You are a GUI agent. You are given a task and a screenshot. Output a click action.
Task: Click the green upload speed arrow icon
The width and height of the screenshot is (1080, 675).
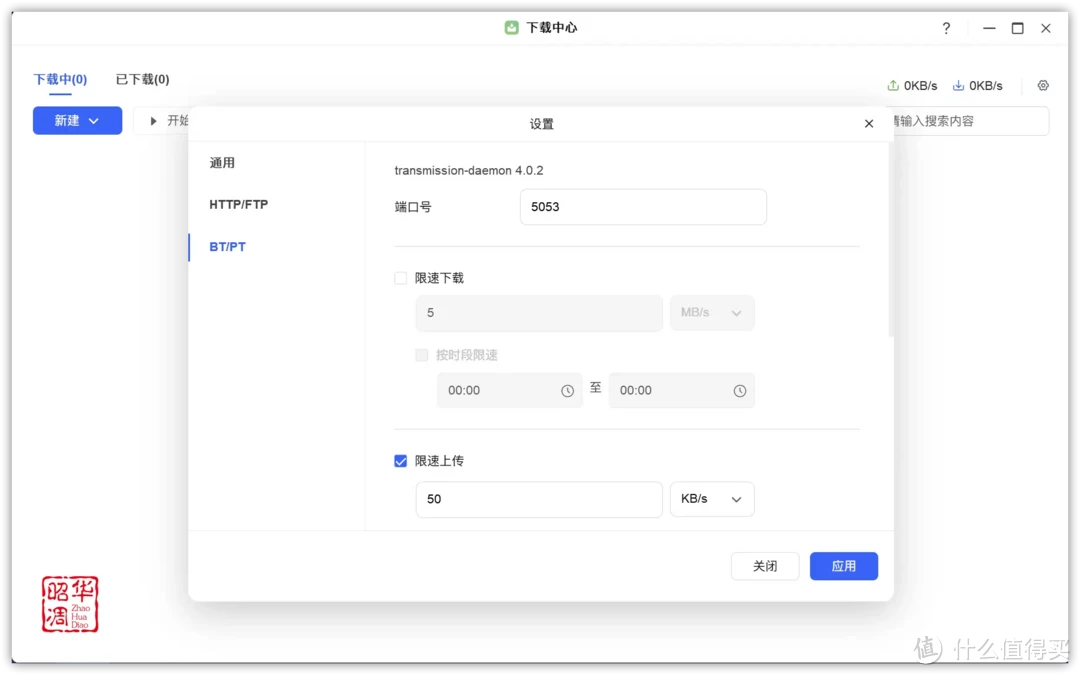[x=894, y=86]
